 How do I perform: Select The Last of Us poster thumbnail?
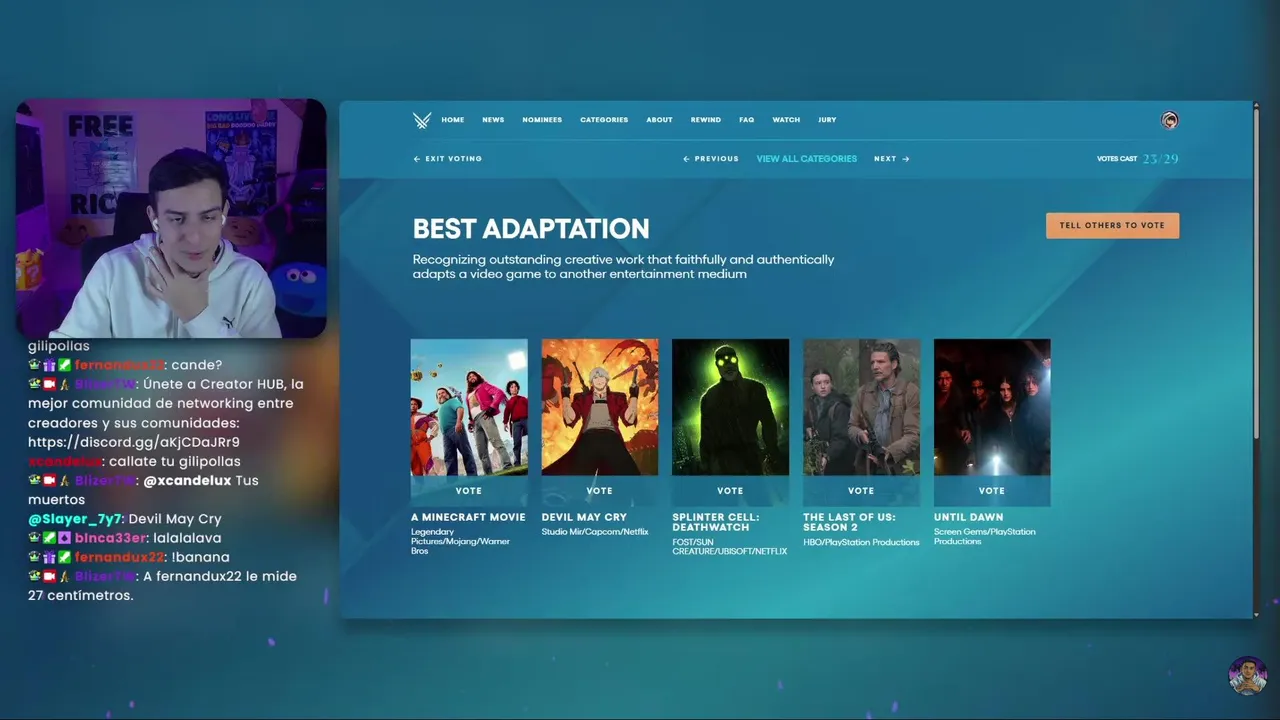pos(861,407)
